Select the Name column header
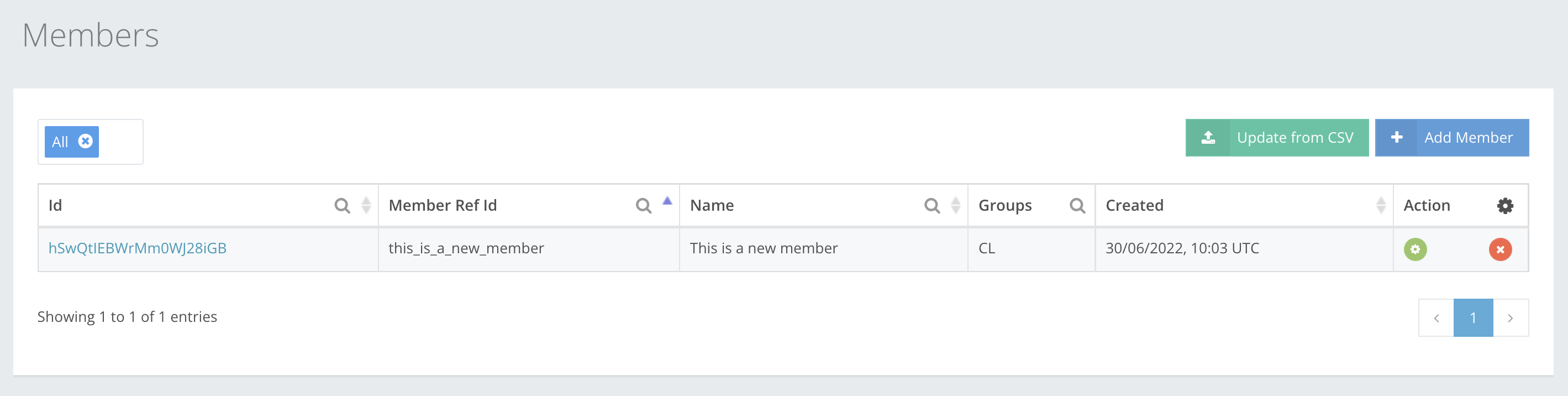Image resolution: width=1568 pixels, height=396 pixels. tap(712, 205)
